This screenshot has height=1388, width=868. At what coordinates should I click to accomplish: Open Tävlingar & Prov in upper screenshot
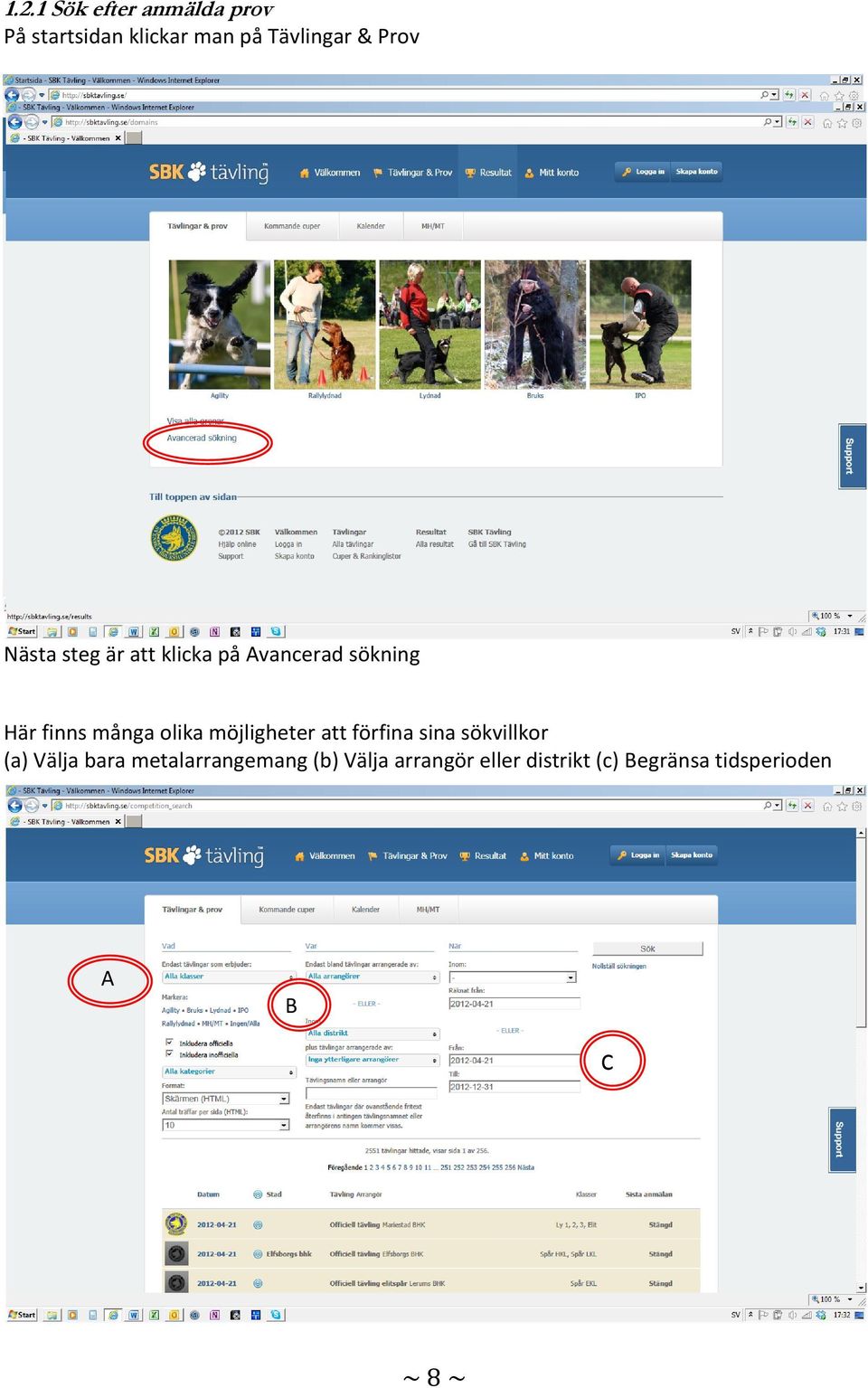coord(412,172)
